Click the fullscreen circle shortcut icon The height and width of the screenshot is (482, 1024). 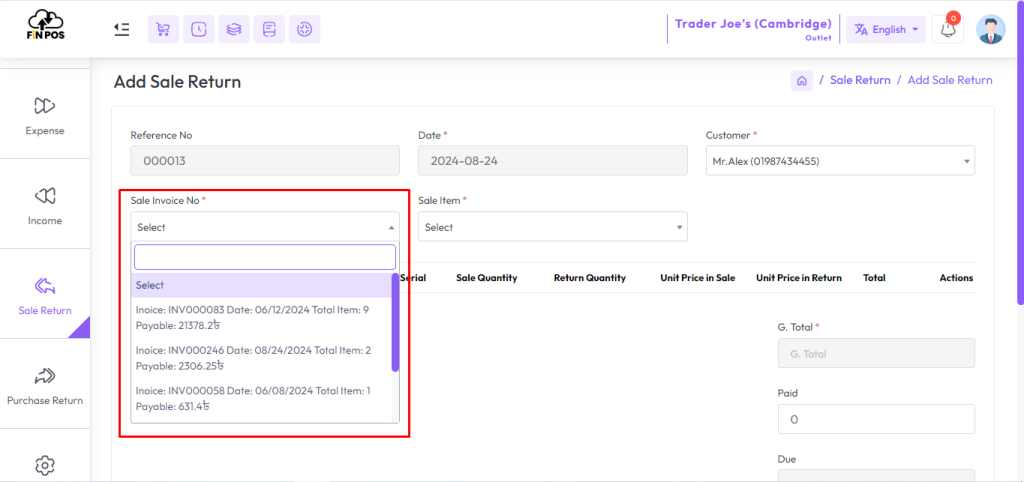(304, 29)
